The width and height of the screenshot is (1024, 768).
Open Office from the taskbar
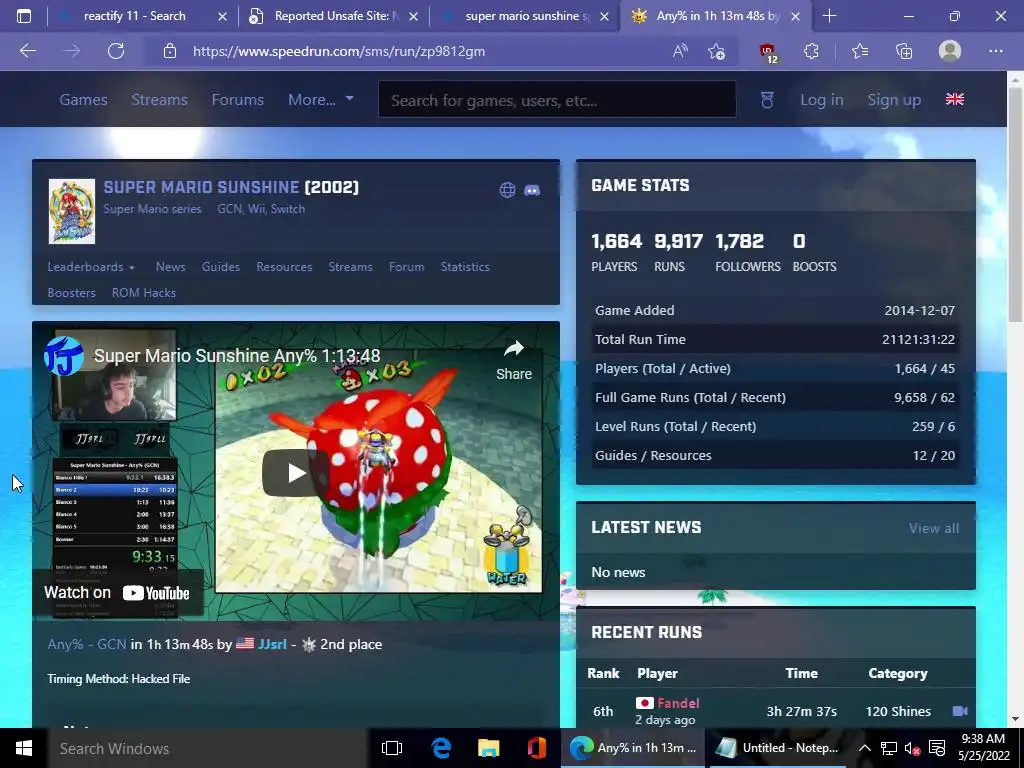coord(537,748)
